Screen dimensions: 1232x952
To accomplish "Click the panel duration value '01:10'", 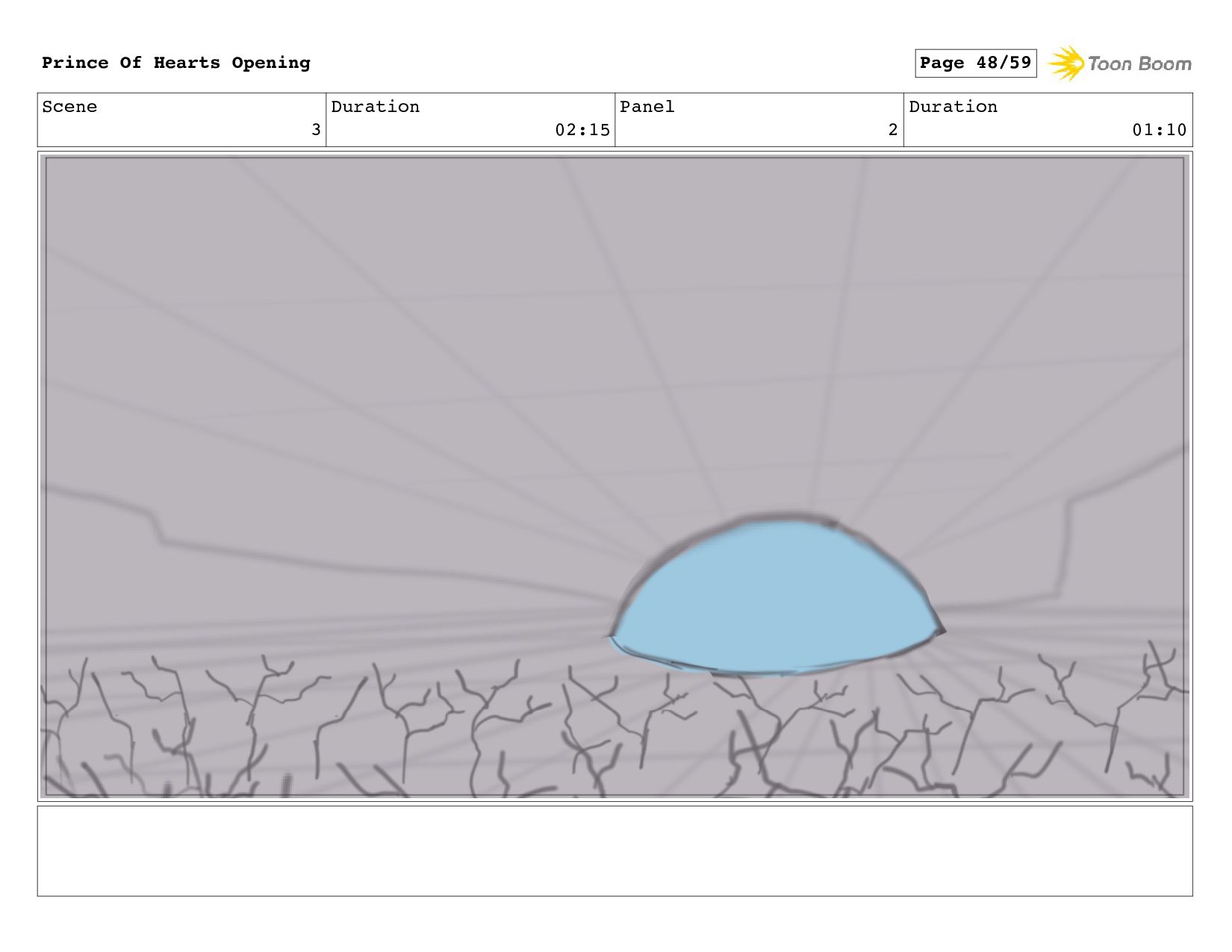I will tap(1160, 130).
